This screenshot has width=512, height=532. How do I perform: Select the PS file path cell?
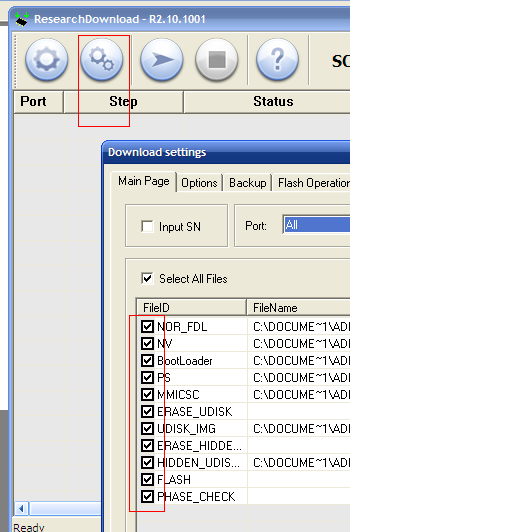(x=299, y=378)
